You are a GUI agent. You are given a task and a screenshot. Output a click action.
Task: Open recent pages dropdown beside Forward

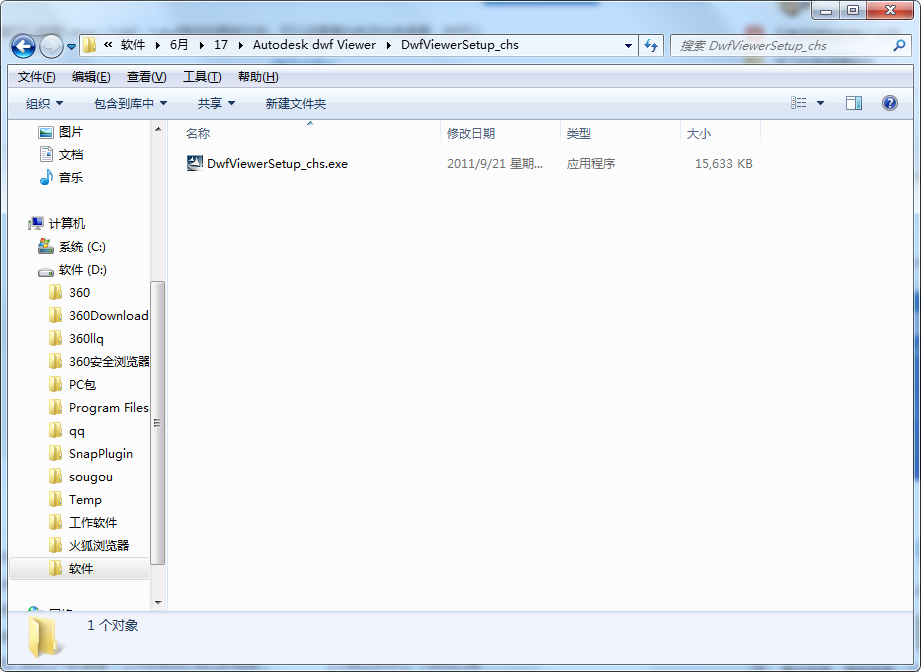tap(71, 46)
